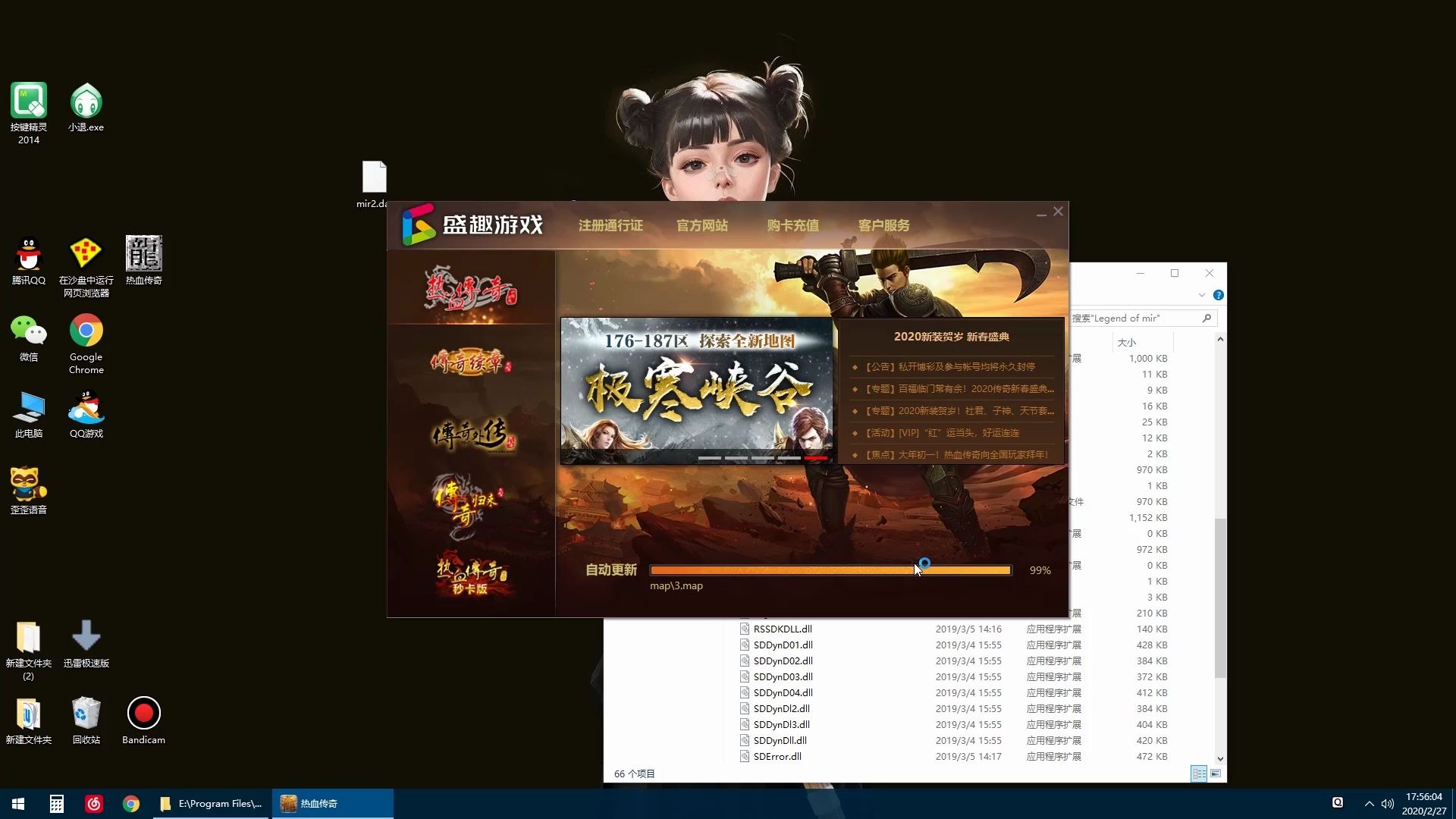Open the 新建文件夹 desktop folder

pos(29,720)
